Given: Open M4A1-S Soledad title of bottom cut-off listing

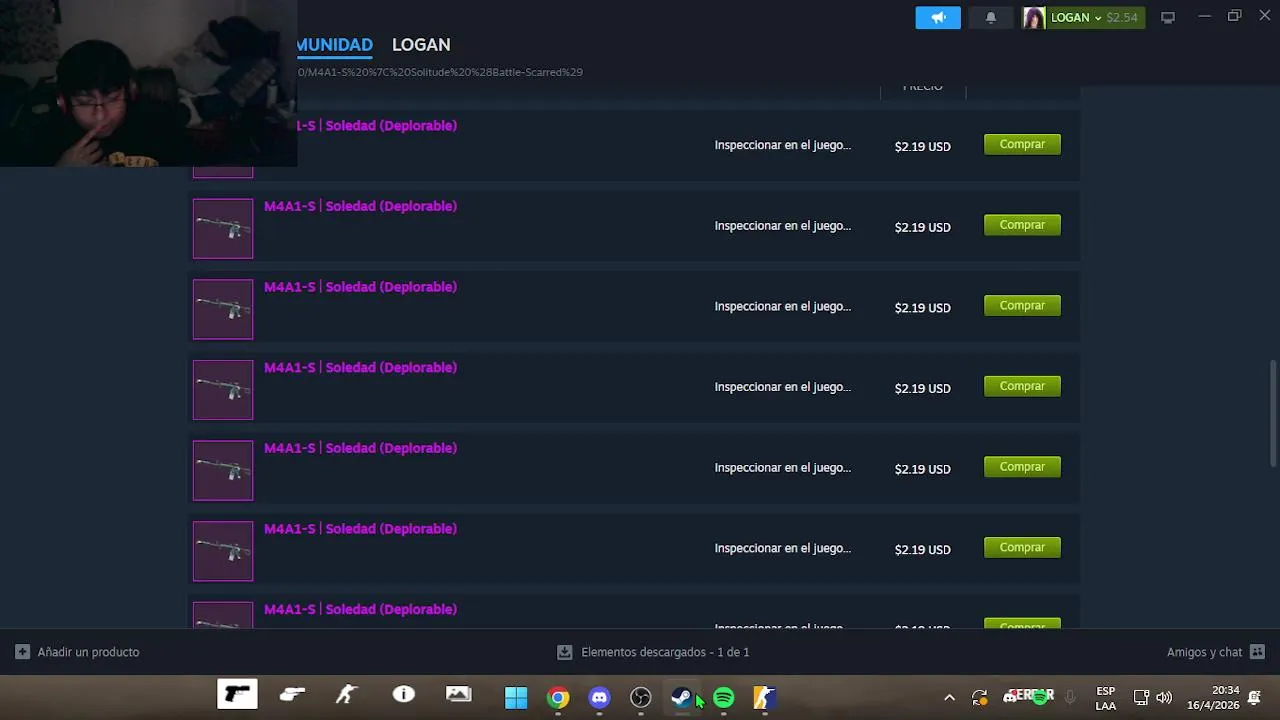Looking at the screenshot, I should pos(360,609).
